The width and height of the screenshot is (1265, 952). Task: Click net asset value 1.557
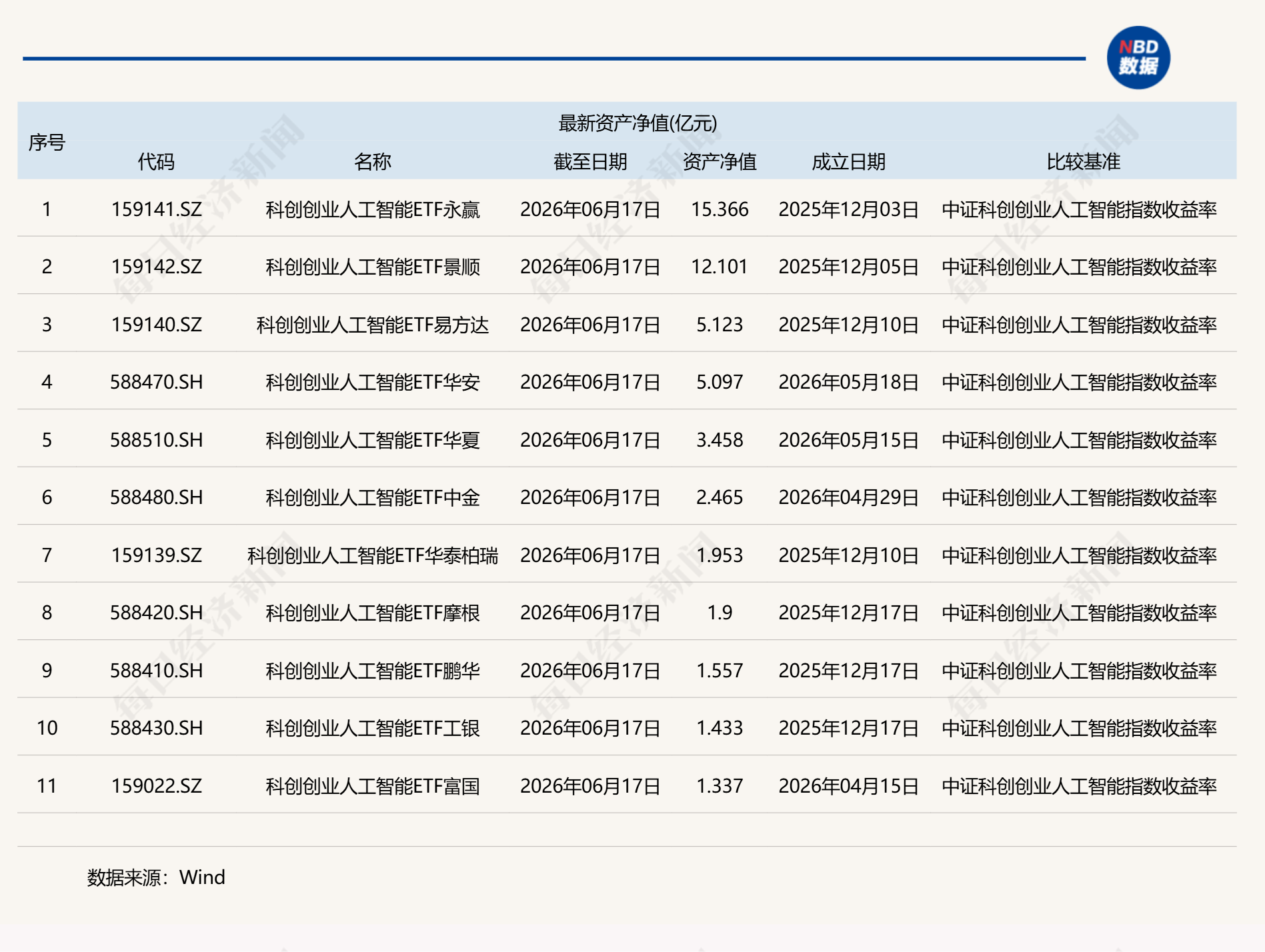(720, 671)
